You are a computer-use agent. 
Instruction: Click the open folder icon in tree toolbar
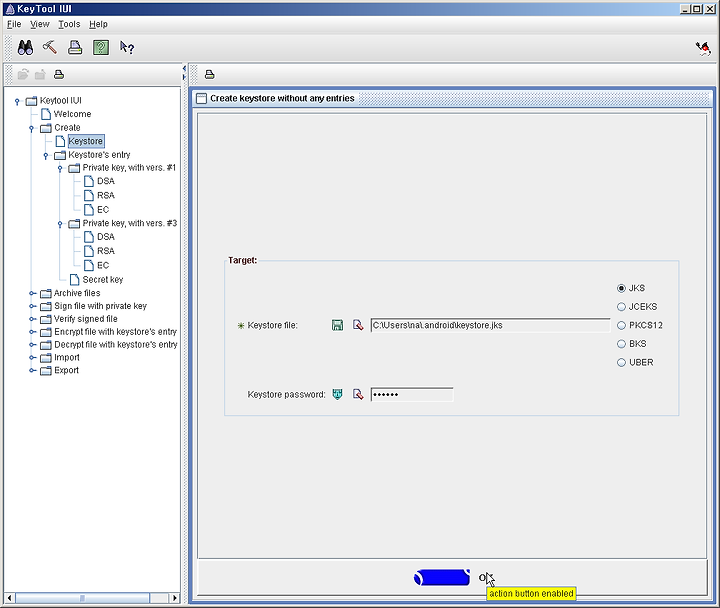(x=23, y=74)
